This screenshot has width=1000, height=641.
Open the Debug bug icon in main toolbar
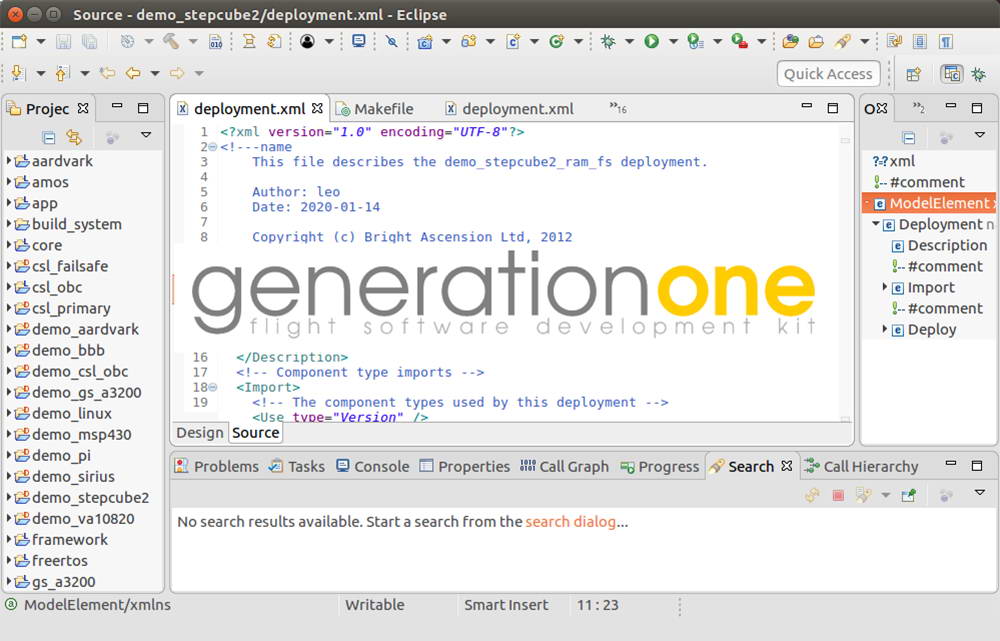pyautogui.click(x=608, y=42)
